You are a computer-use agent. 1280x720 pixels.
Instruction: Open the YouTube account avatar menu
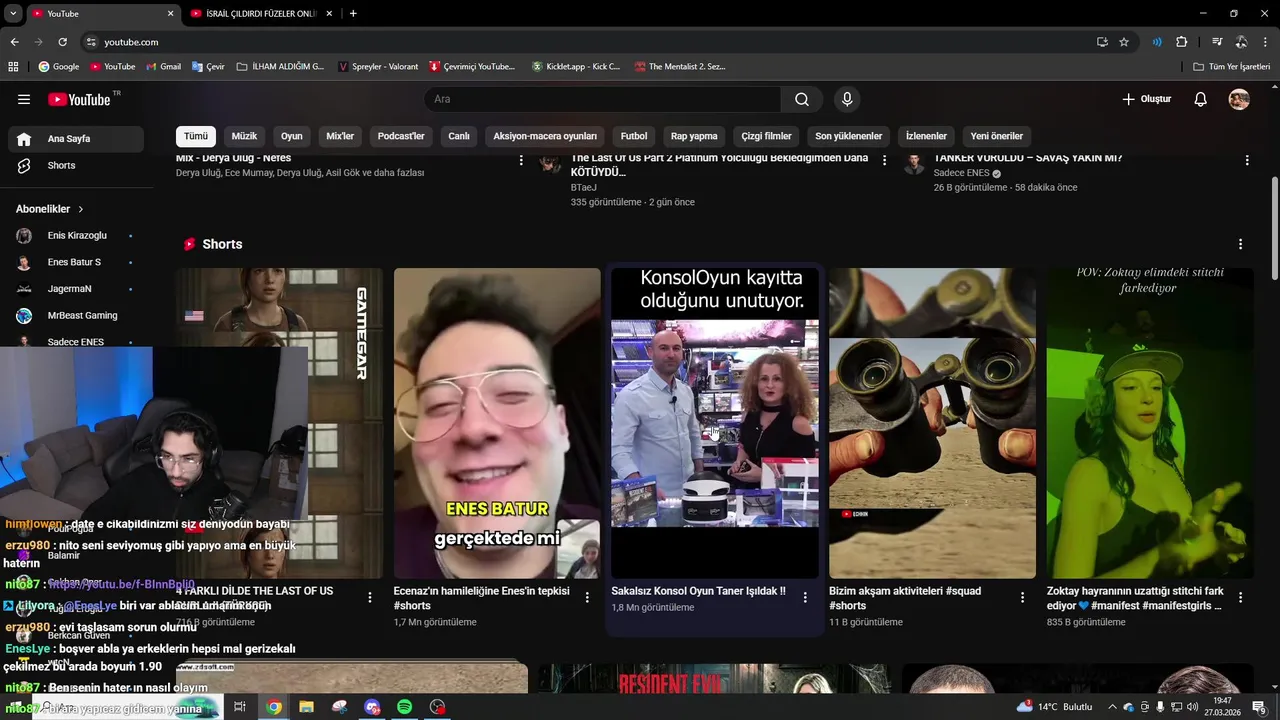tap(1239, 99)
